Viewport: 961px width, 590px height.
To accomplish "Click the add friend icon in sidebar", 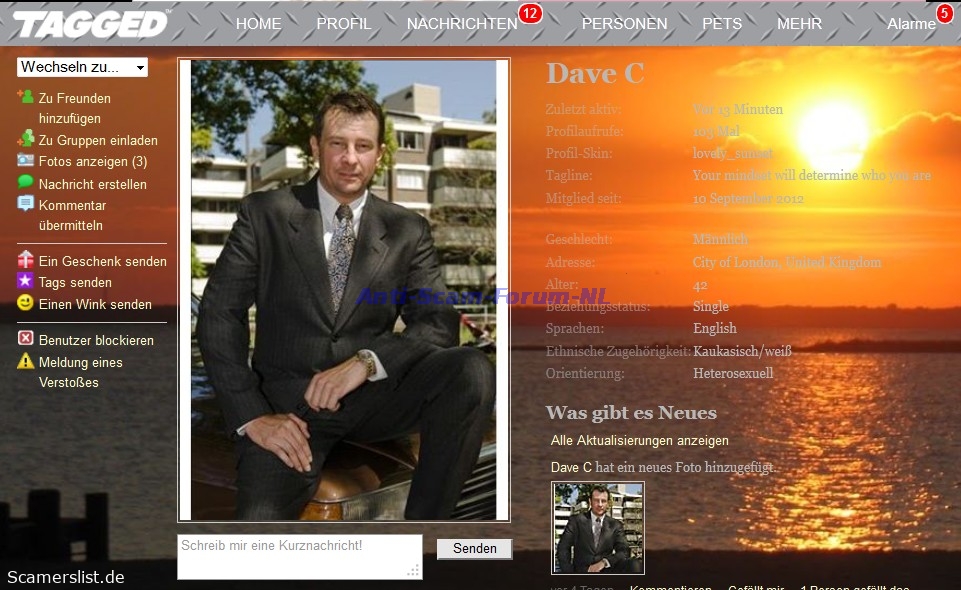I will pos(26,98).
